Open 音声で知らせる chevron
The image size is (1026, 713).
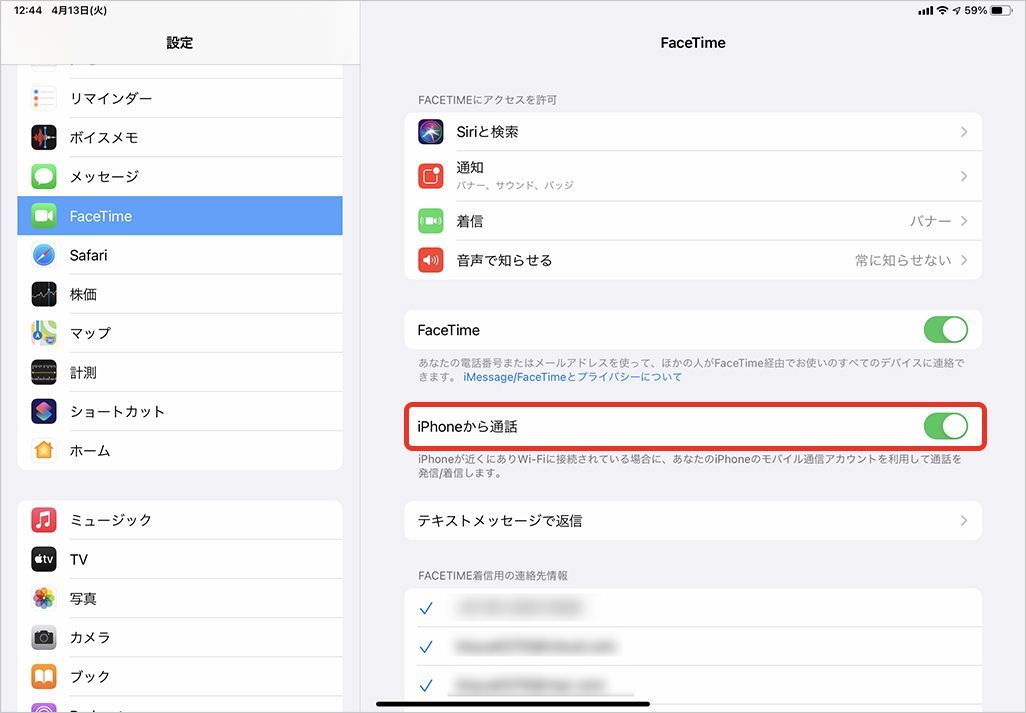pyautogui.click(x=964, y=260)
